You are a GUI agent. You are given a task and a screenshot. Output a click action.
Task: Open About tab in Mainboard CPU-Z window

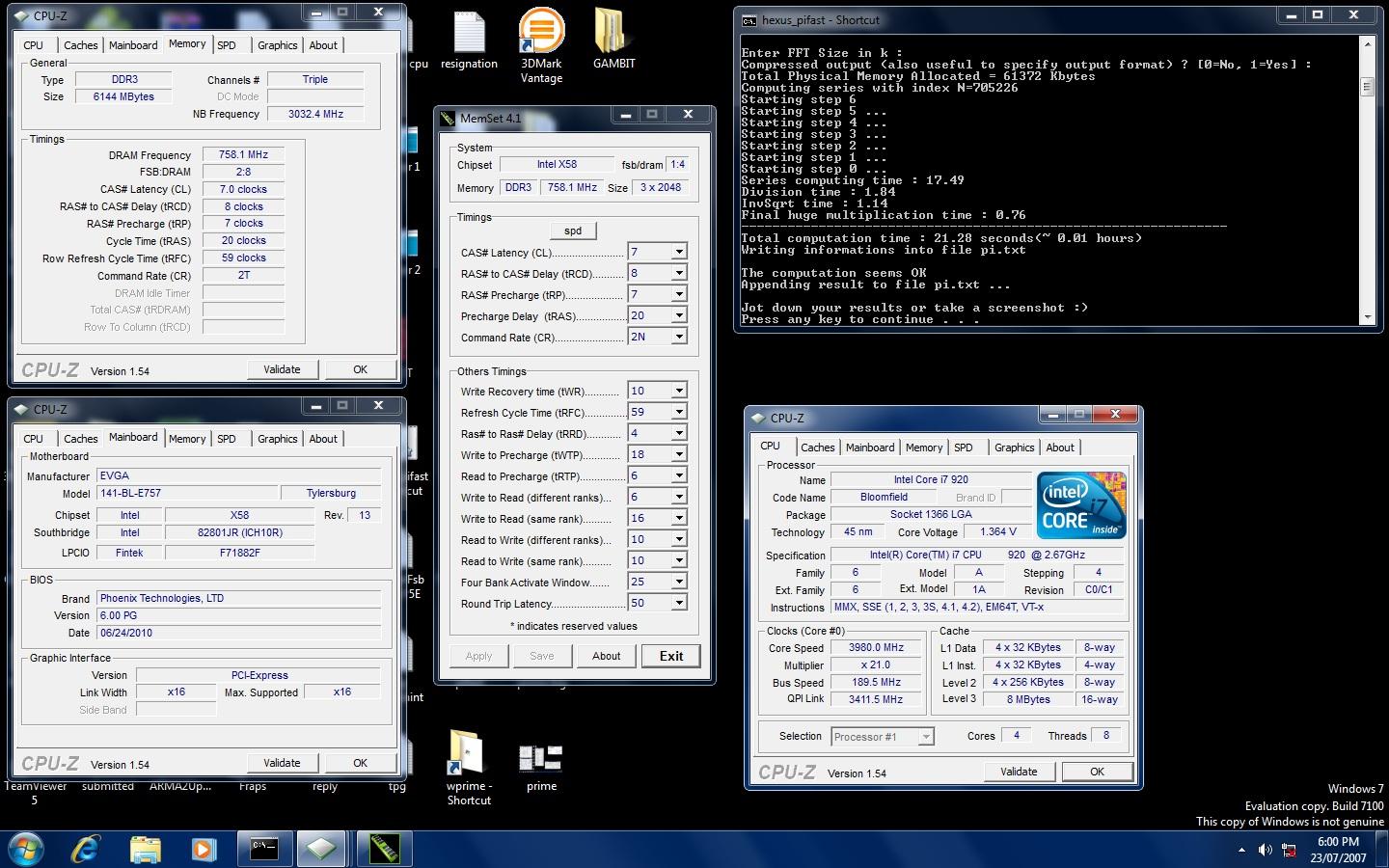[323, 439]
